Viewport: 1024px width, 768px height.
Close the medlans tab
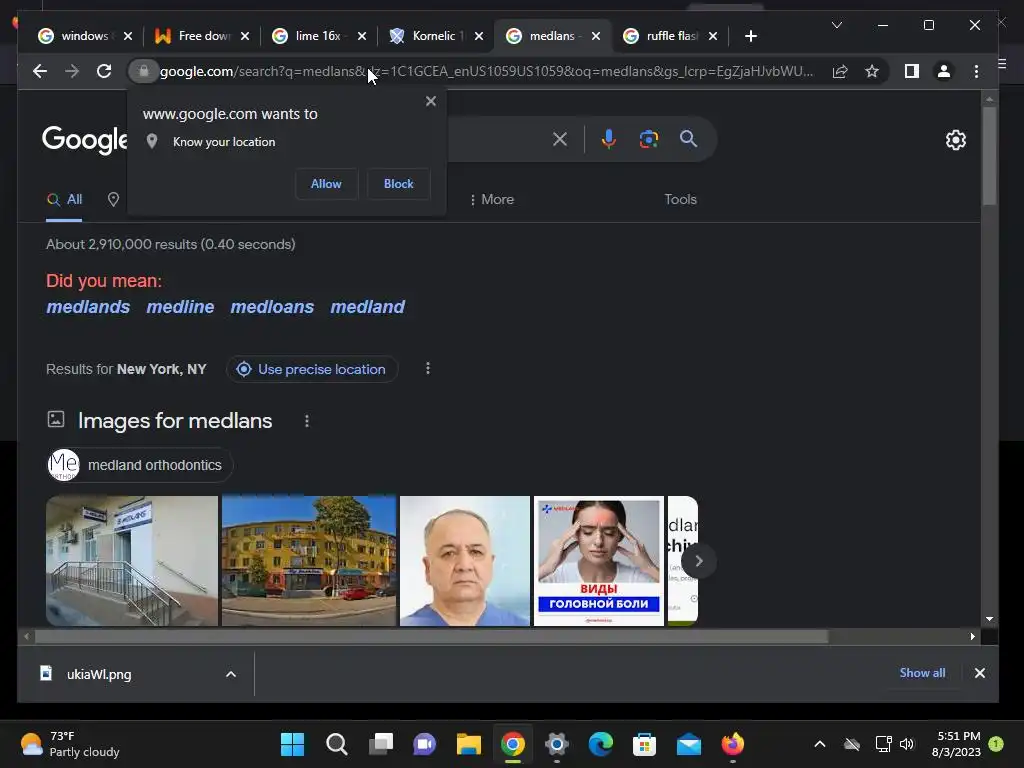click(x=596, y=36)
